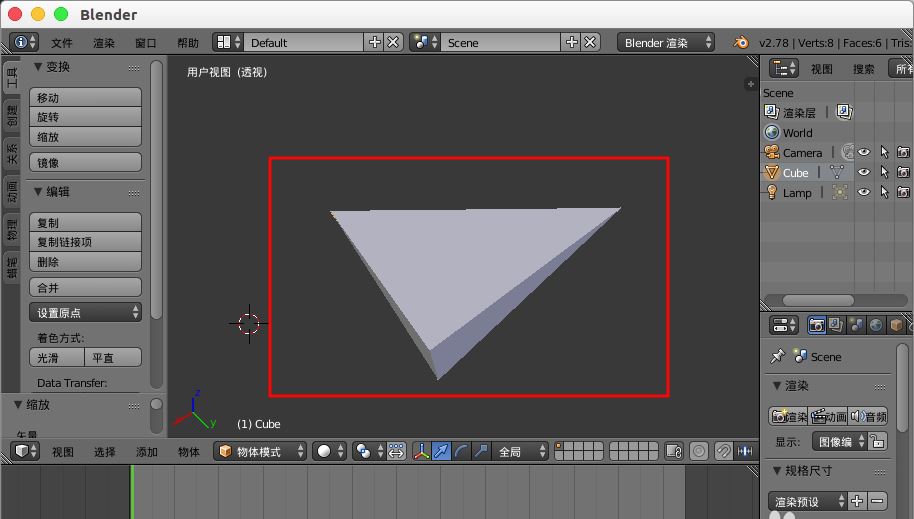
Task: Click the 复制 duplicate button
Action: click(x=86, y=222)
